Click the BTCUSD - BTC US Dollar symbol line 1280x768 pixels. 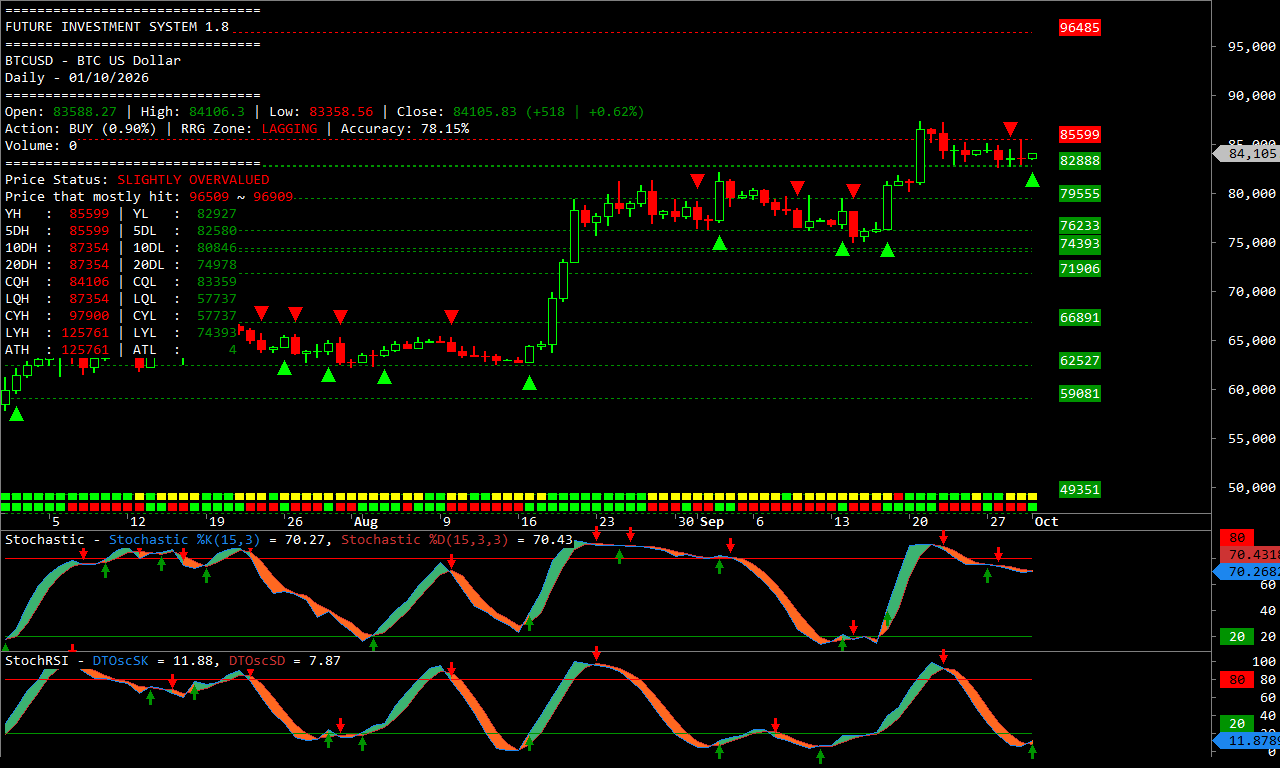pyautogui.click(x=93, y=61)
